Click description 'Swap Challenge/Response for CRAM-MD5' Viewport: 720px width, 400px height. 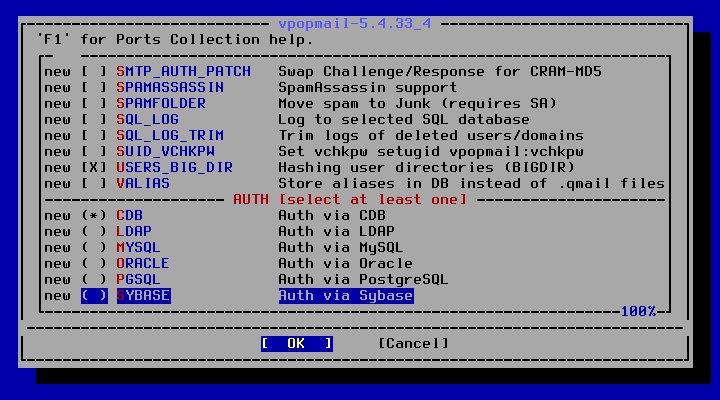(440, 72)
